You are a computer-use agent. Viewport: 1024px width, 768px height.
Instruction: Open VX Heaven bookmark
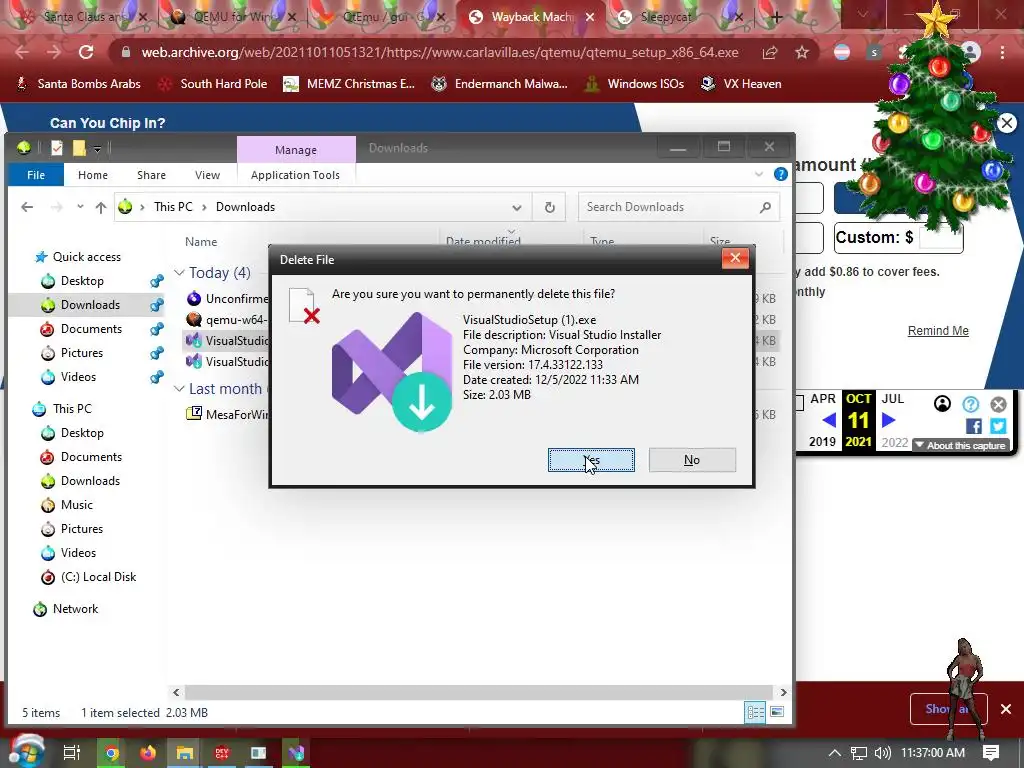click(741, 84)
